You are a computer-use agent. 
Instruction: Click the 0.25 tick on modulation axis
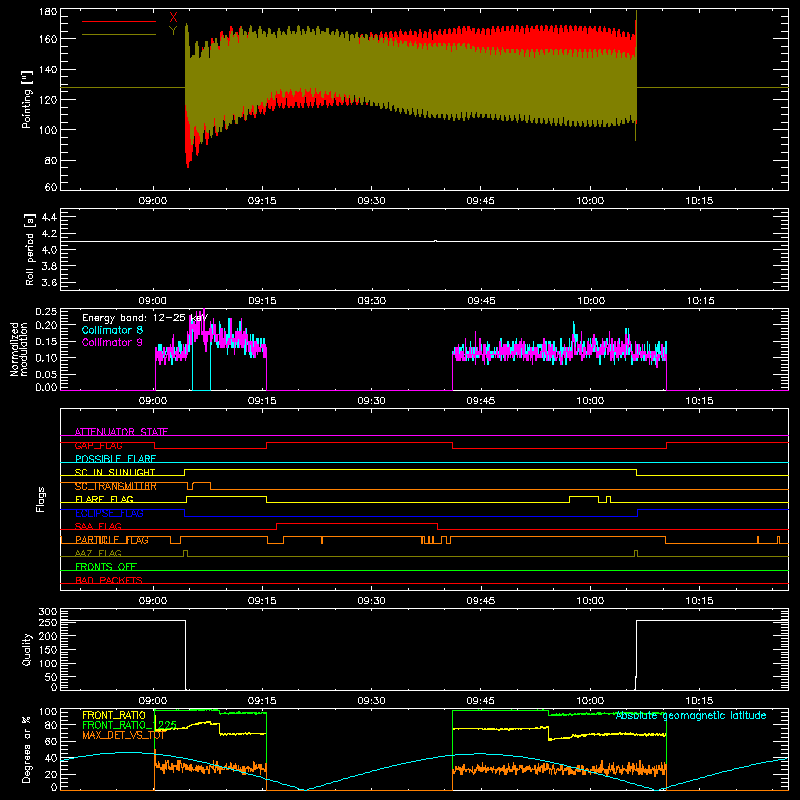46,312
